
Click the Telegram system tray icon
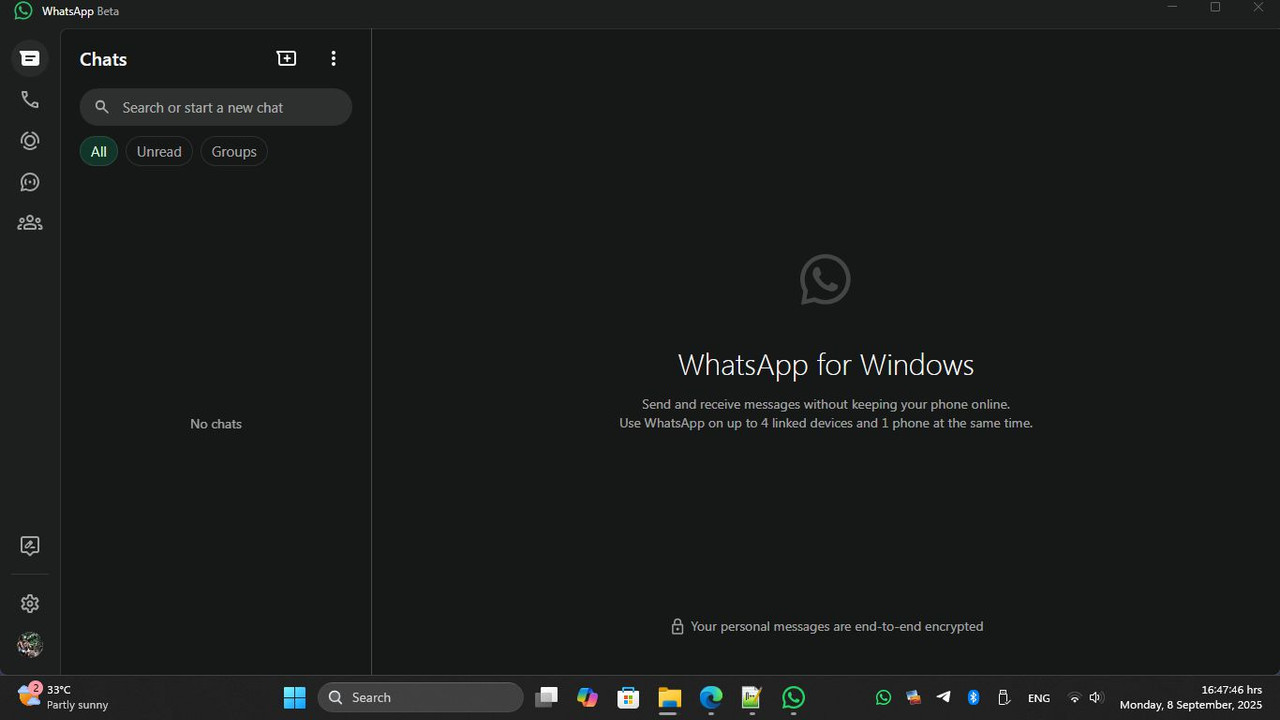pos(943,698)
